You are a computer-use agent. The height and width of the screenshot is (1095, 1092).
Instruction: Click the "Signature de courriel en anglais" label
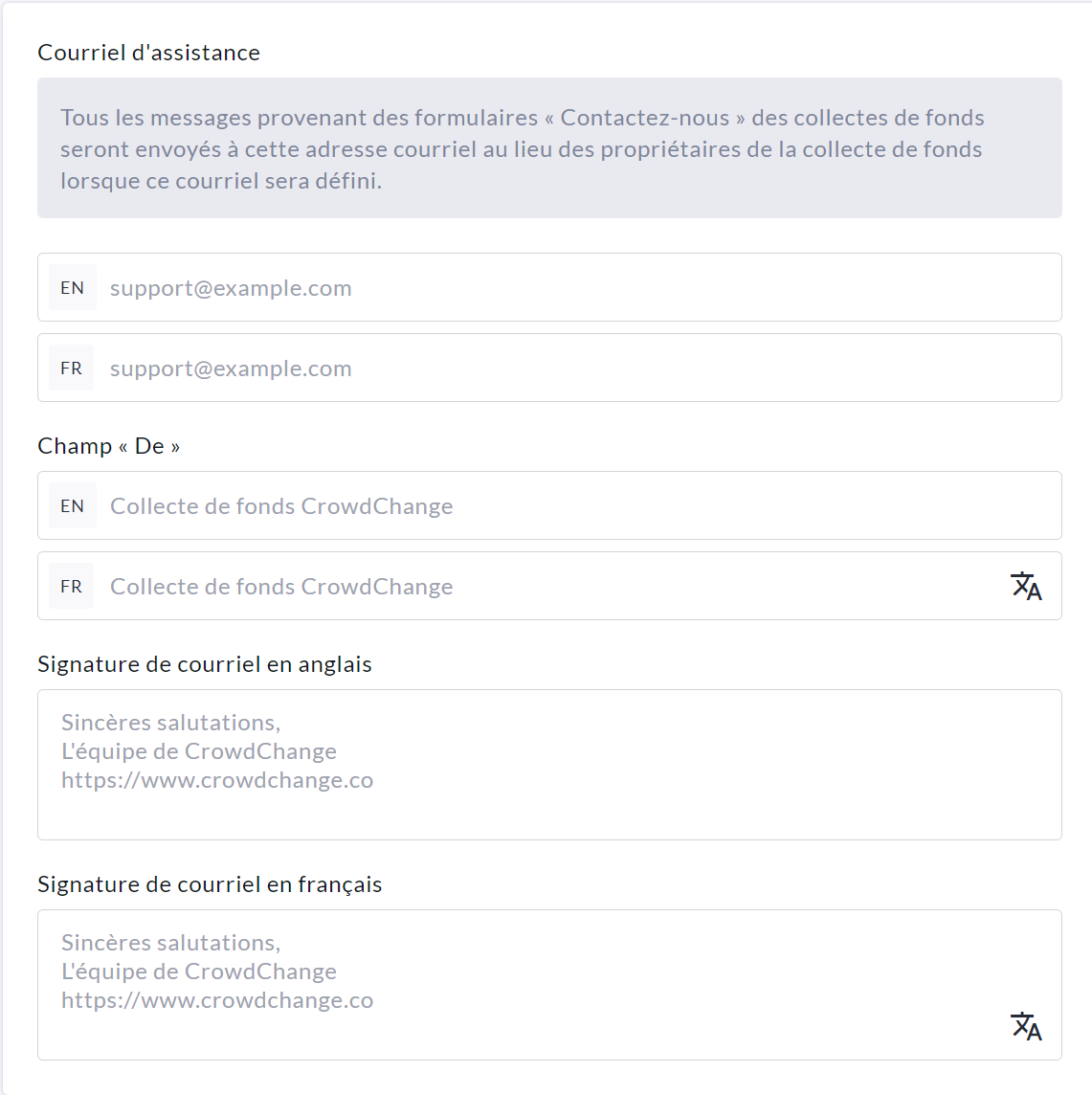click(x=204, y=664)
